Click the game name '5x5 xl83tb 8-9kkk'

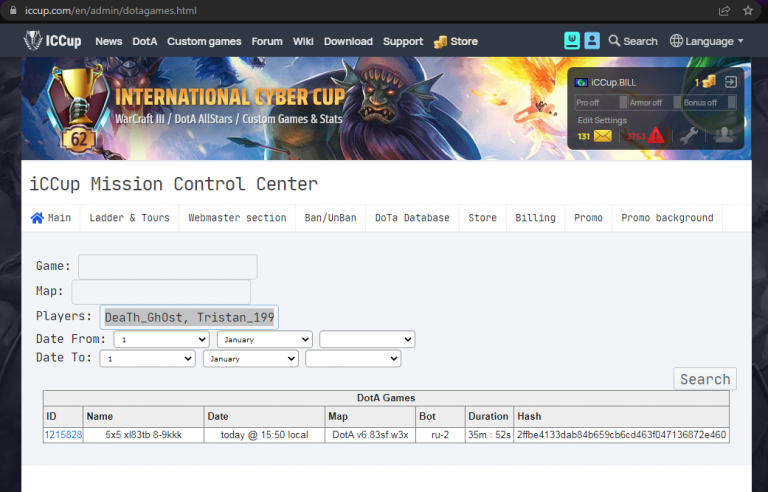144,435
